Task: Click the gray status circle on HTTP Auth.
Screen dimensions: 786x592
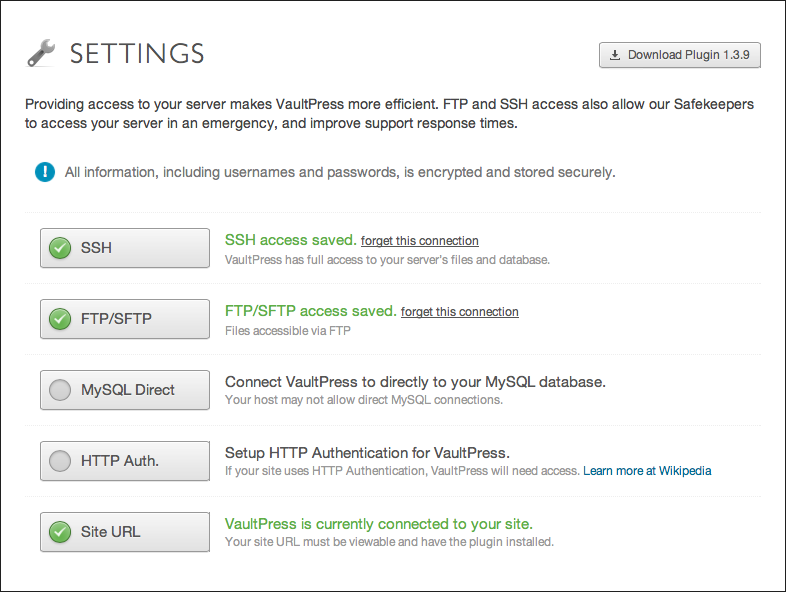Action: (x=60, y=461)
